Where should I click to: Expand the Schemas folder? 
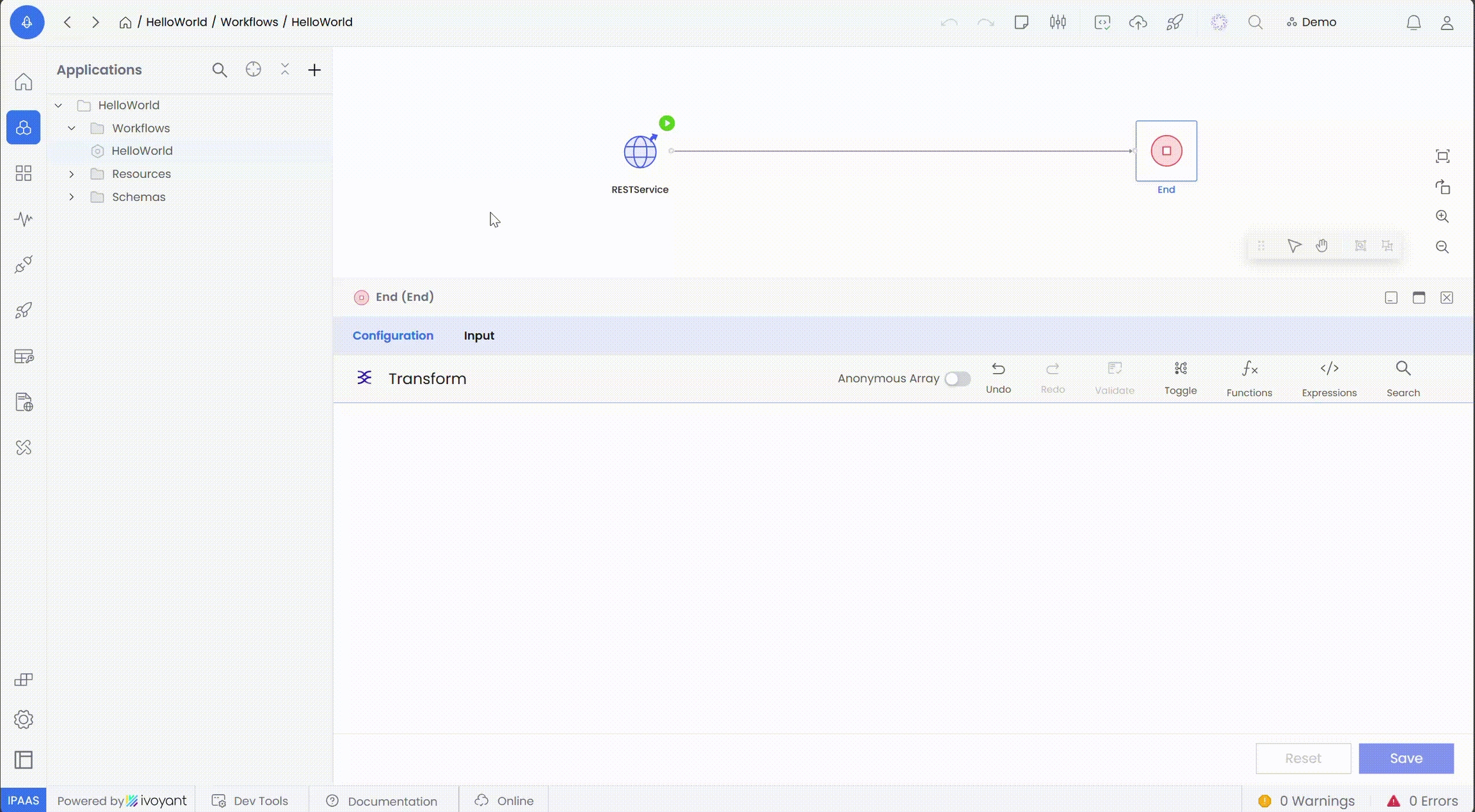coord(72,197)
